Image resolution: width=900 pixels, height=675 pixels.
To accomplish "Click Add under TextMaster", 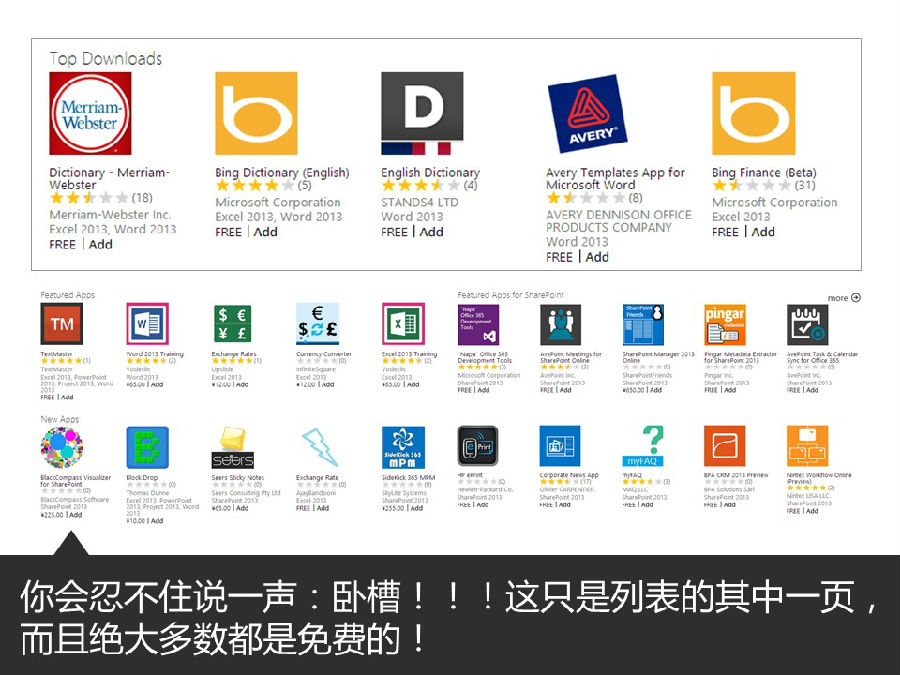I will click(67, 397).
